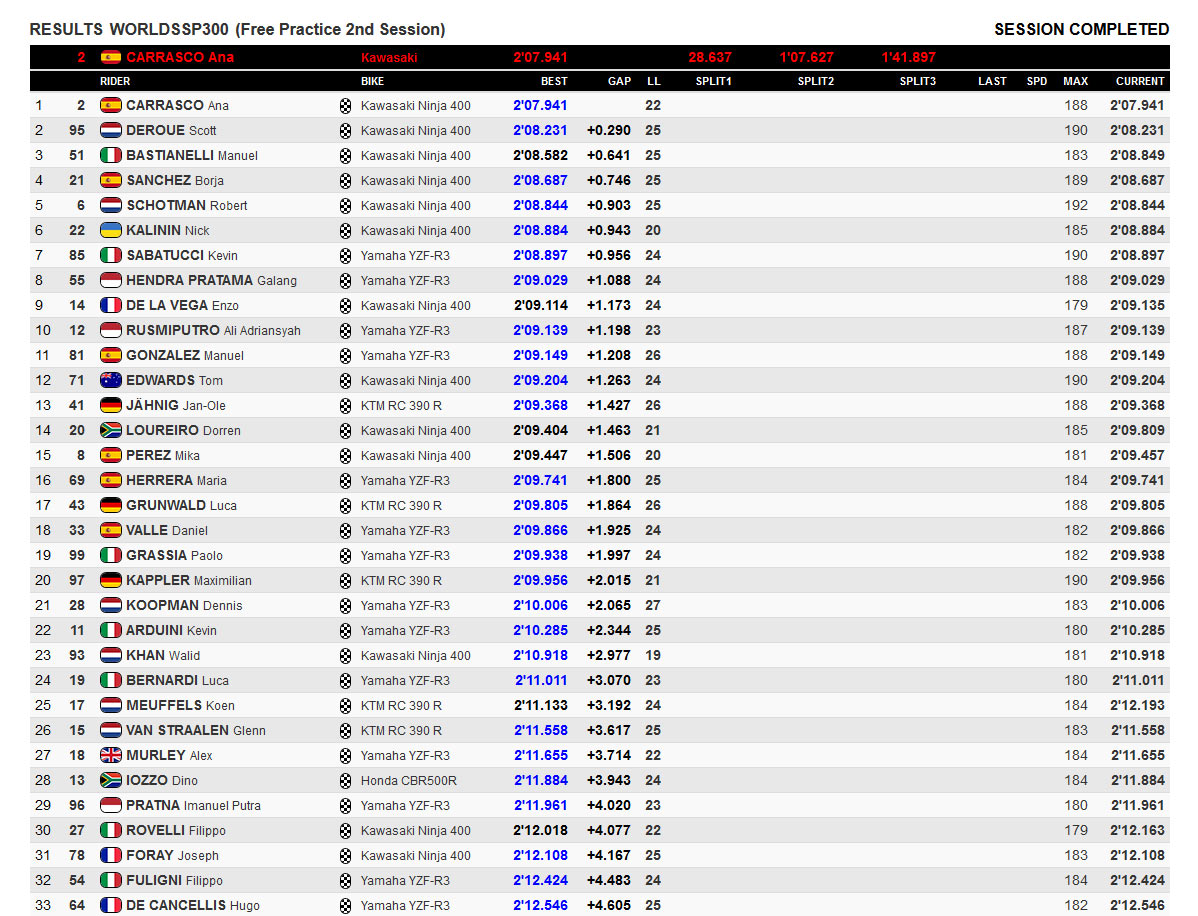The image size is (1198, 916).
Task: Click the SPD column header
Action: pyautogui.click(x=1037, y=81)
